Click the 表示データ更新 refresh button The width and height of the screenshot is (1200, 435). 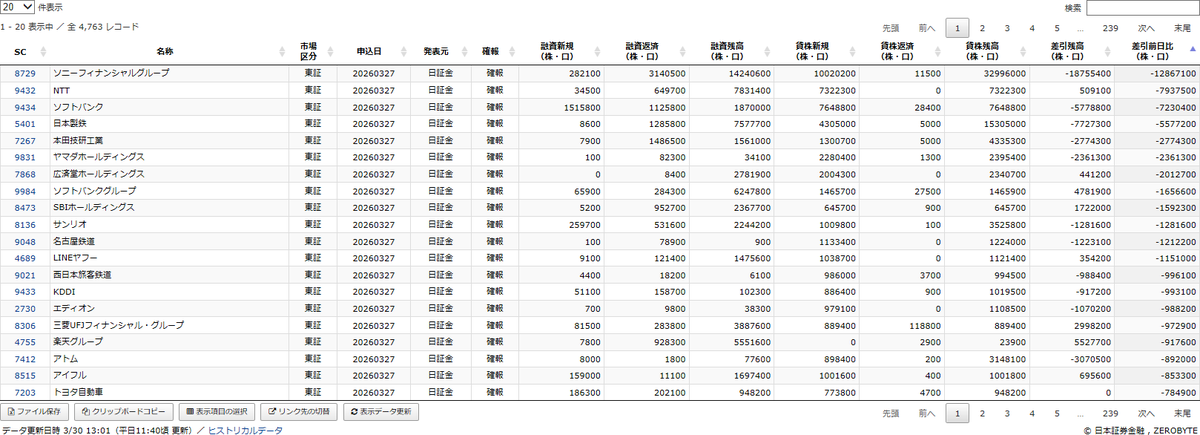point(381,412)
